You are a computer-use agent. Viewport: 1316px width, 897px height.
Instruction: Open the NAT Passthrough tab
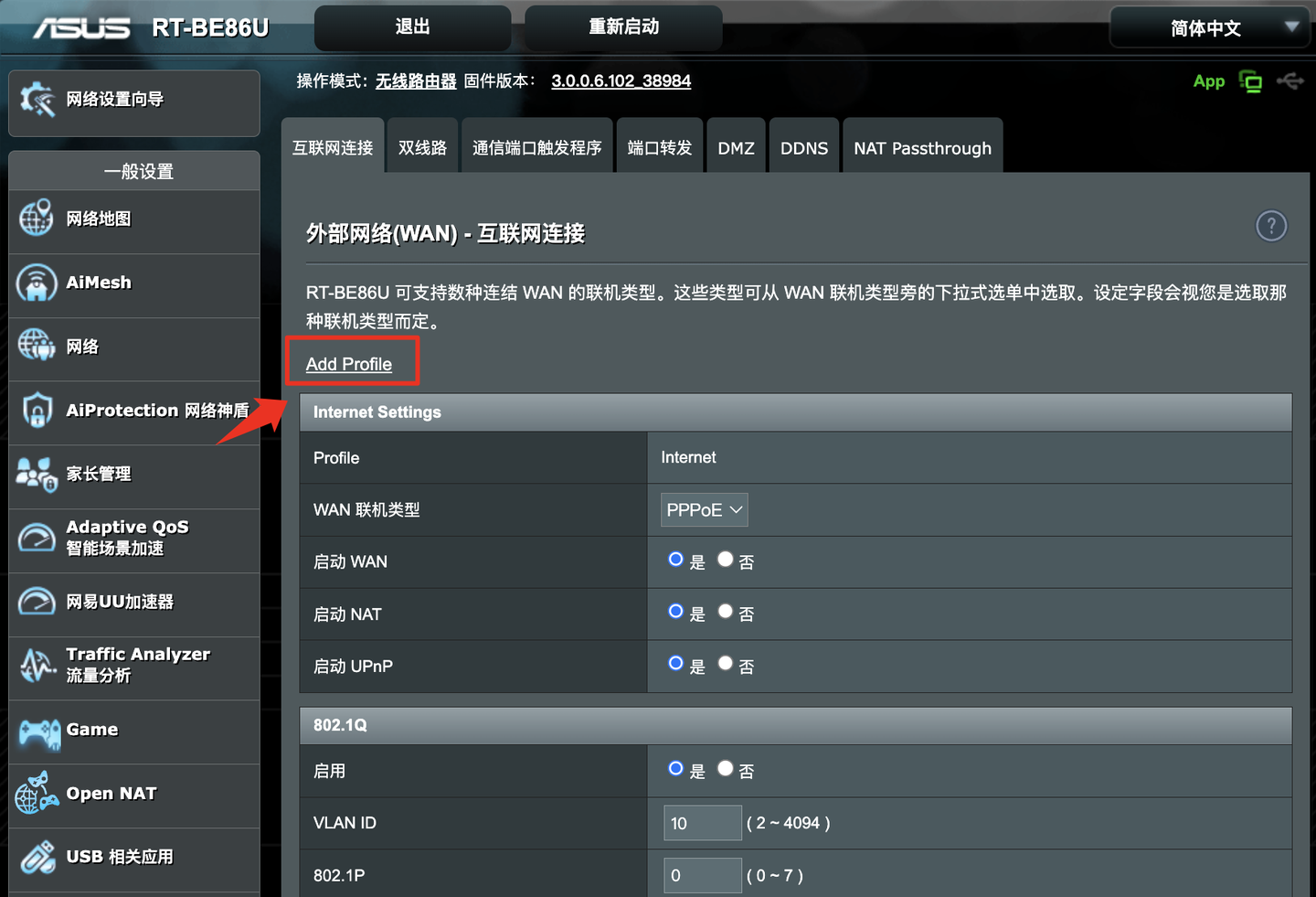pos(923,146)
